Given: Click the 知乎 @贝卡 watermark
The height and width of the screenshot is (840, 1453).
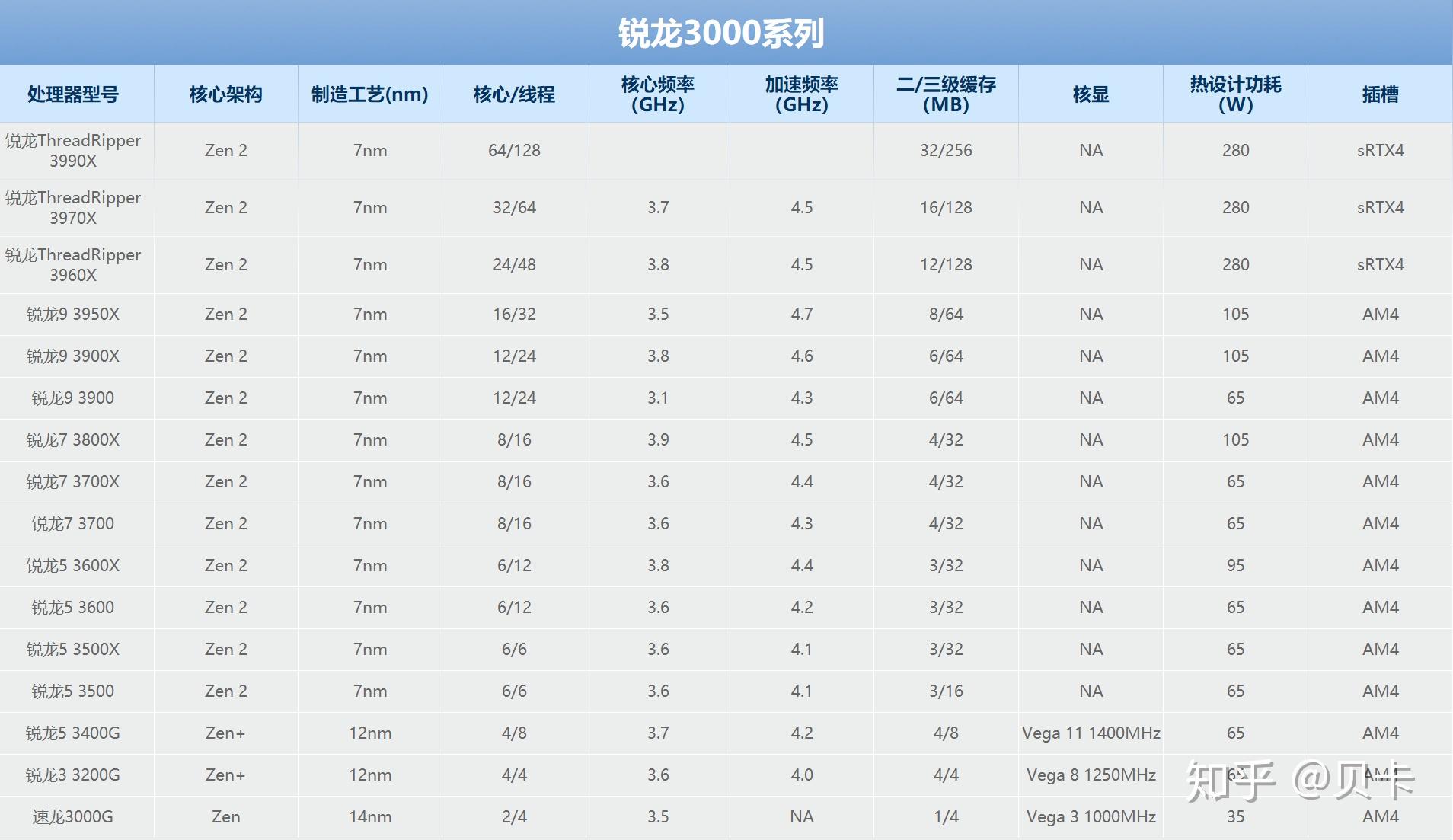Looking at the screenshot, I should tap(1300, 781).
